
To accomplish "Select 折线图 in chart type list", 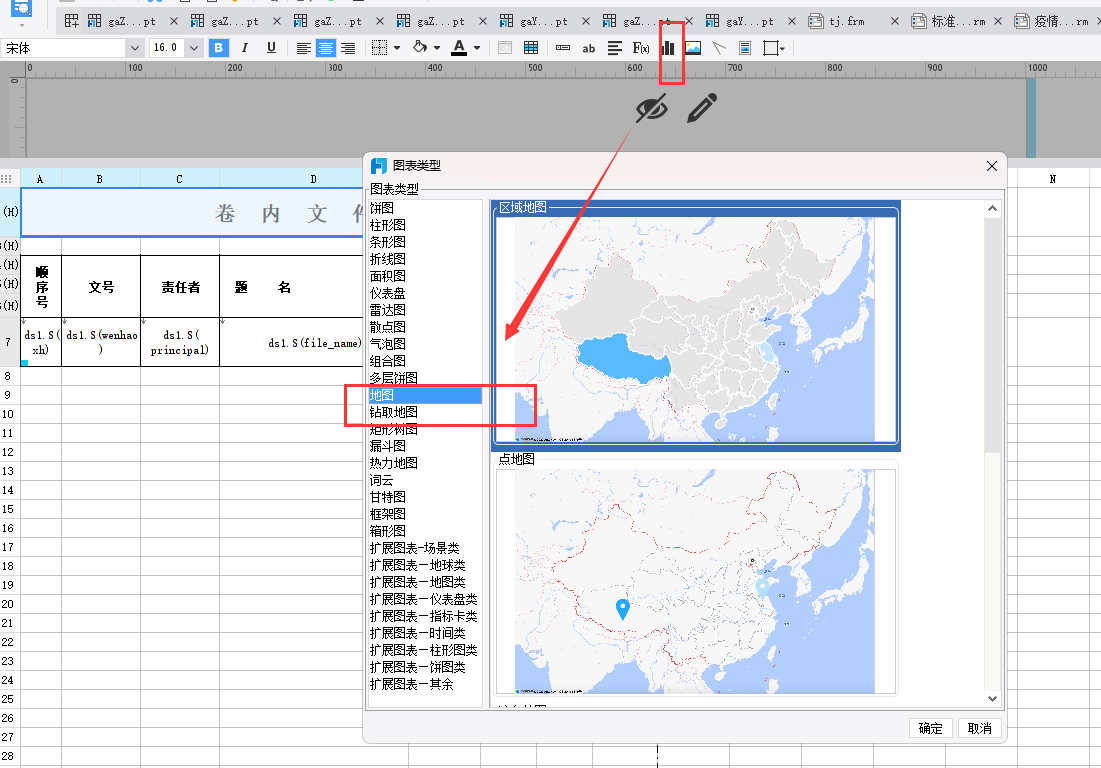I will (x=388, y=259).
